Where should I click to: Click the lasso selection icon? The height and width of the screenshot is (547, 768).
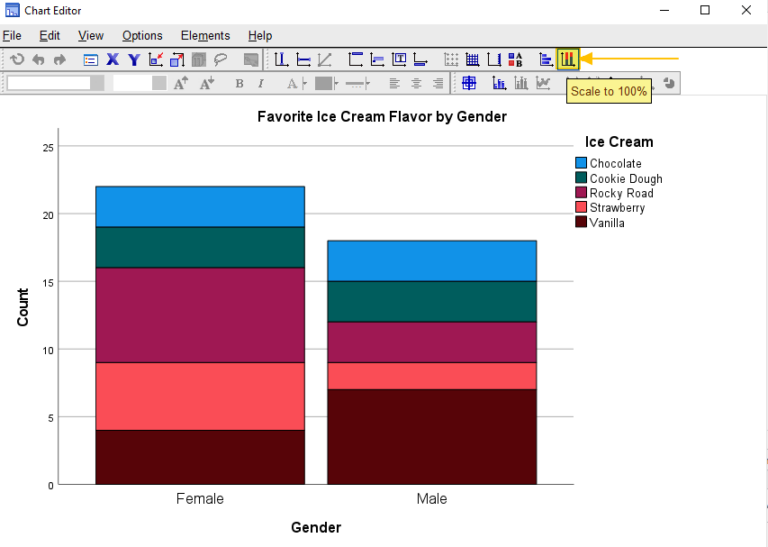[x=221, y=60]
